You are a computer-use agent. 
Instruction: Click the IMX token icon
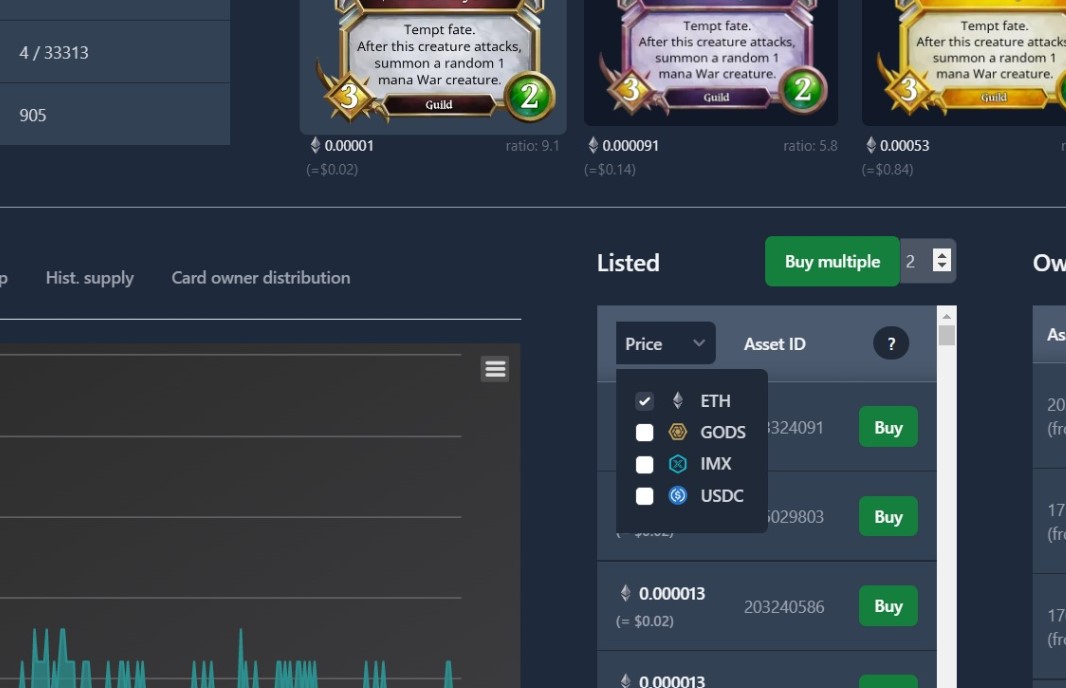tap(678, 464)
